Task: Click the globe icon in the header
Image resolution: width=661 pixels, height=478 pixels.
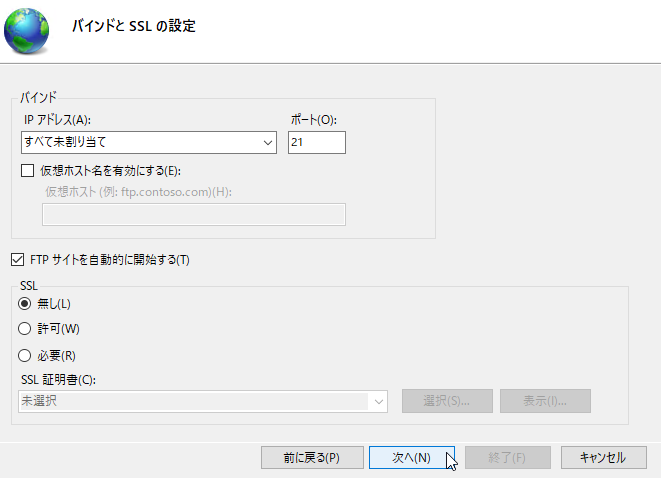Action: tap(26, 31)
